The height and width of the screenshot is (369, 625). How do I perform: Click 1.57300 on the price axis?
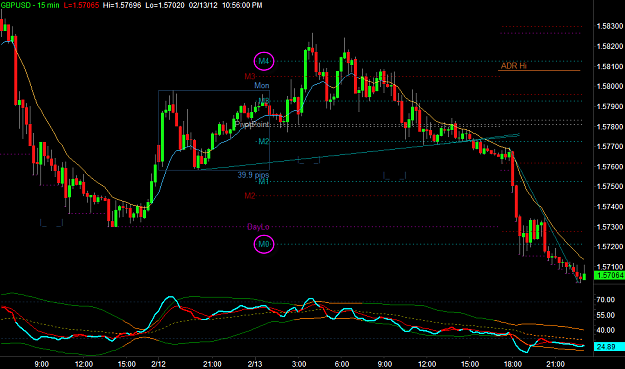(x=609, y=227)
